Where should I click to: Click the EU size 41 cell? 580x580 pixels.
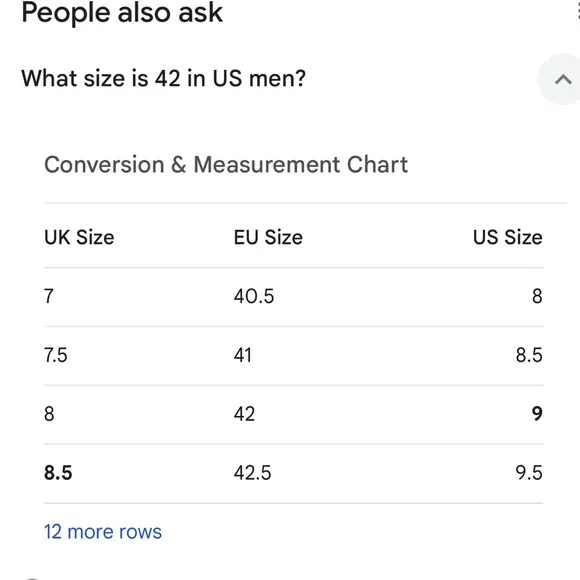[x=243, y=355]
